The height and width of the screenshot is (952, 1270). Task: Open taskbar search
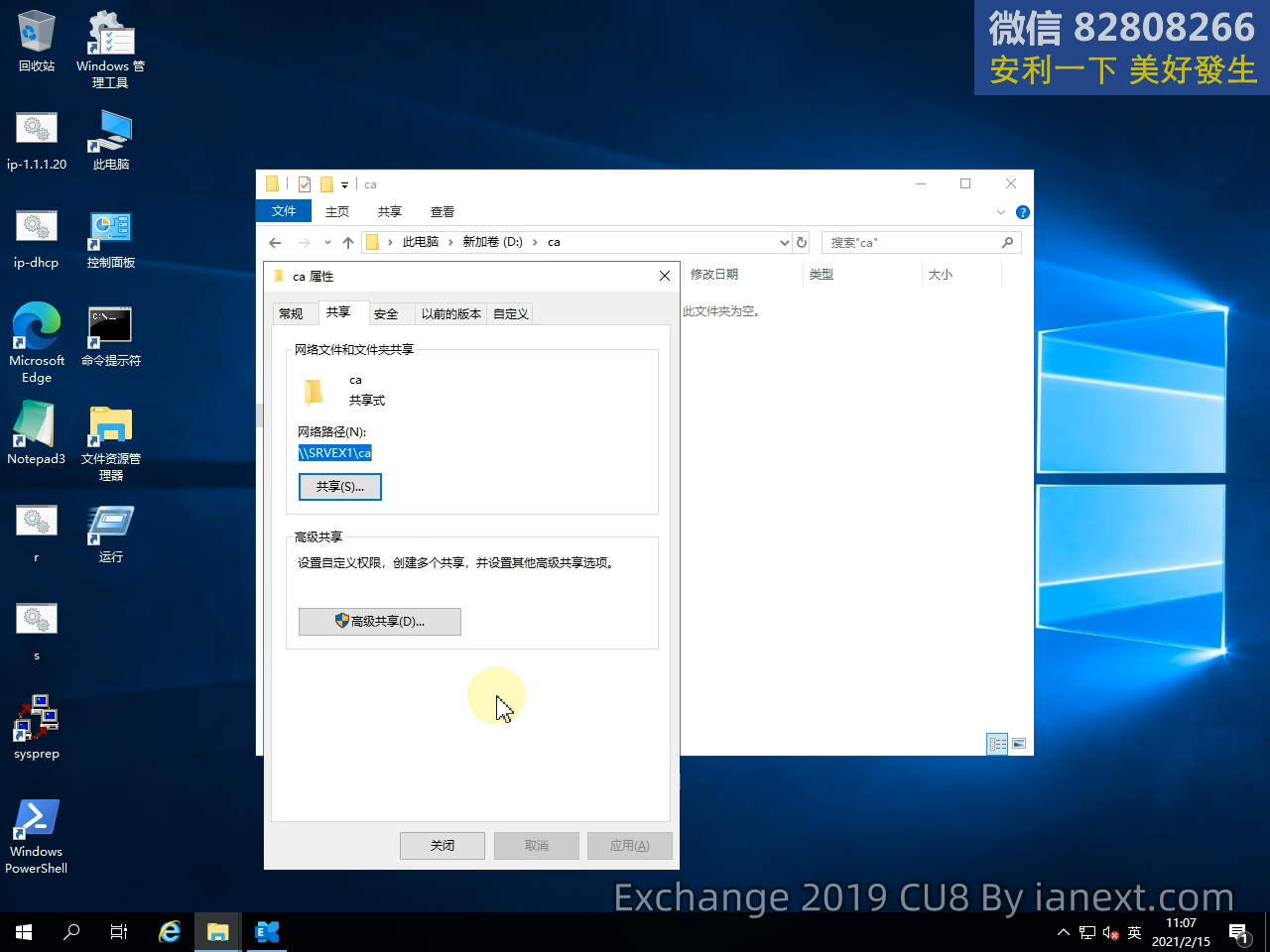pyautogui.click(x=71, y=932)
